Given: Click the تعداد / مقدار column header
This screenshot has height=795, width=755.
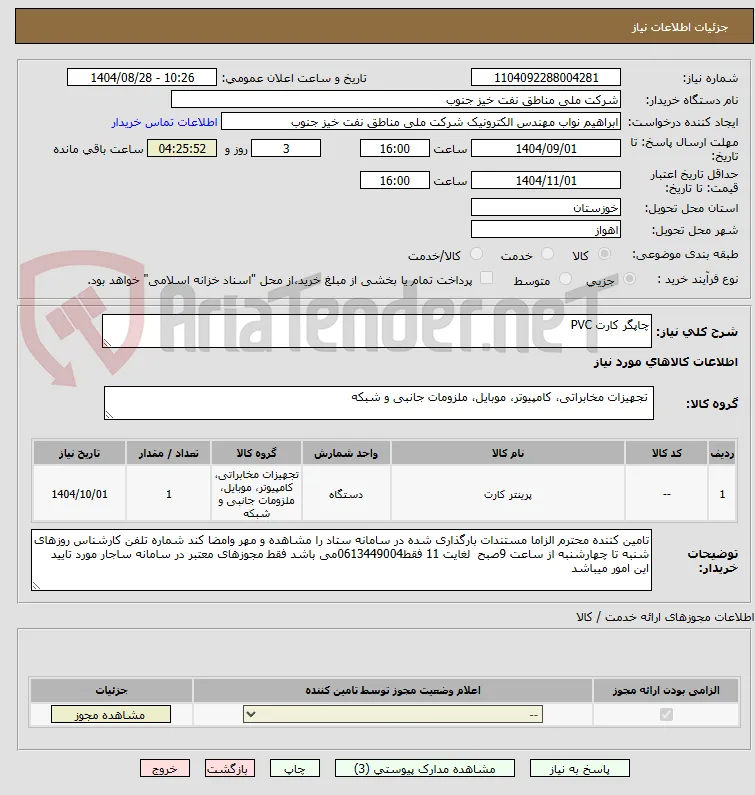Looking at the screenshot, I should pyautogui.click(x=168, y=453).
